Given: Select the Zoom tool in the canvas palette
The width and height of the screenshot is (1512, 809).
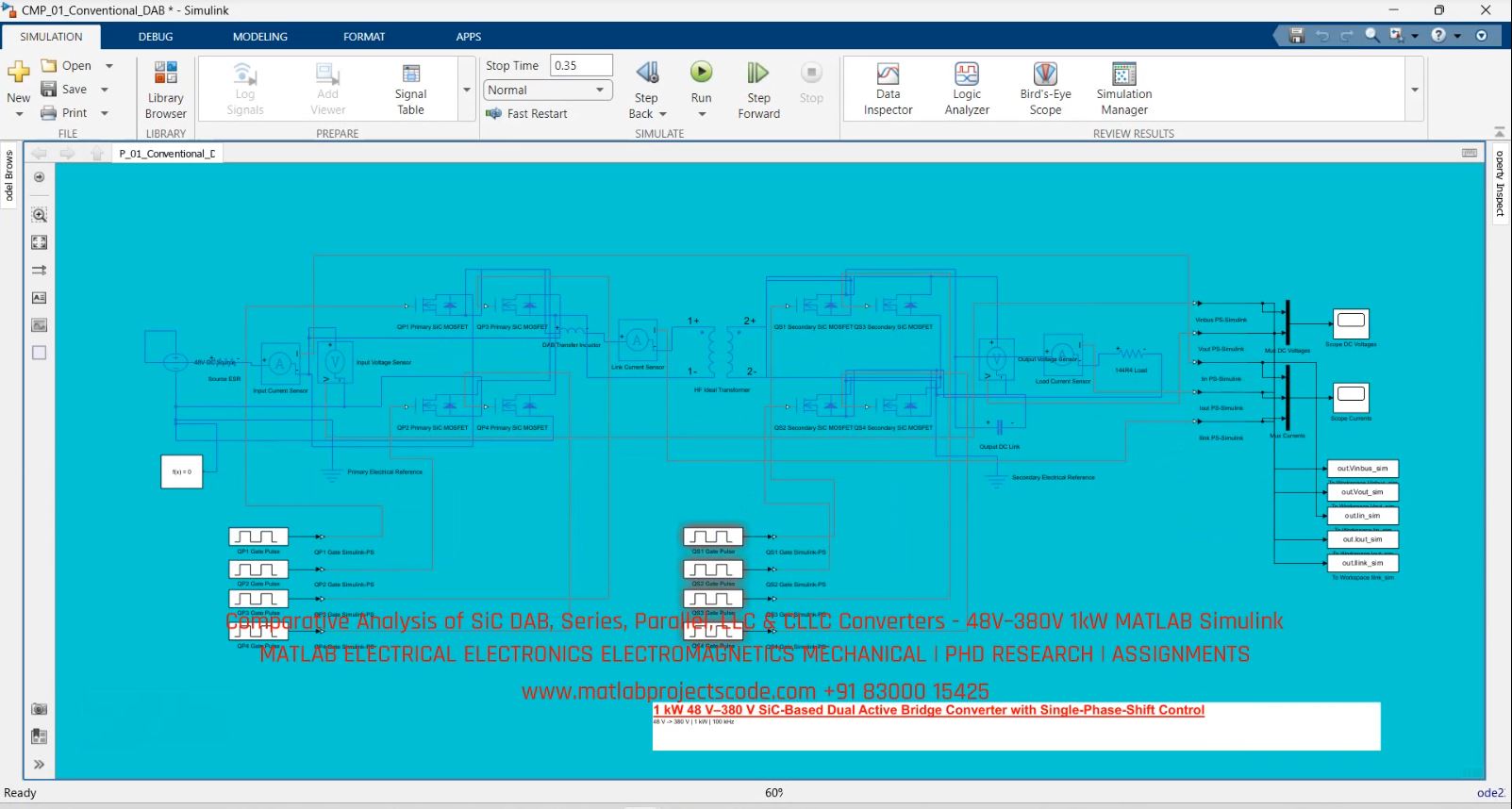Looking at the screenshot, I should coord(39,215).
